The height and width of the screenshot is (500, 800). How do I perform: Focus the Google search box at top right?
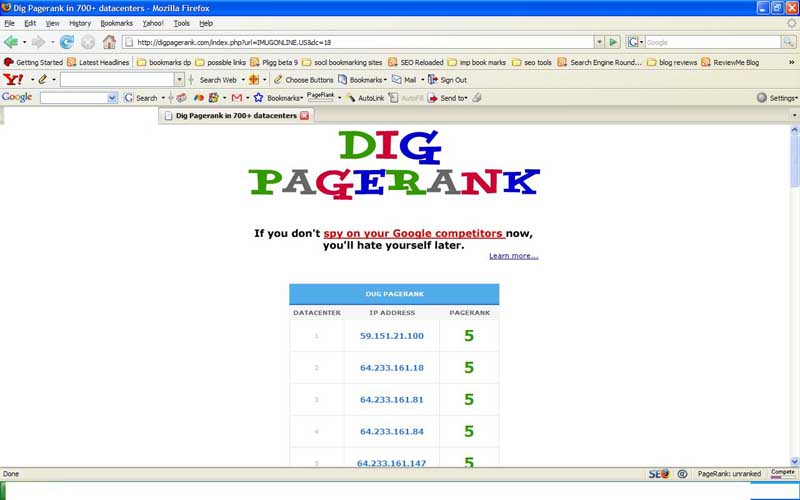point(712,42)
